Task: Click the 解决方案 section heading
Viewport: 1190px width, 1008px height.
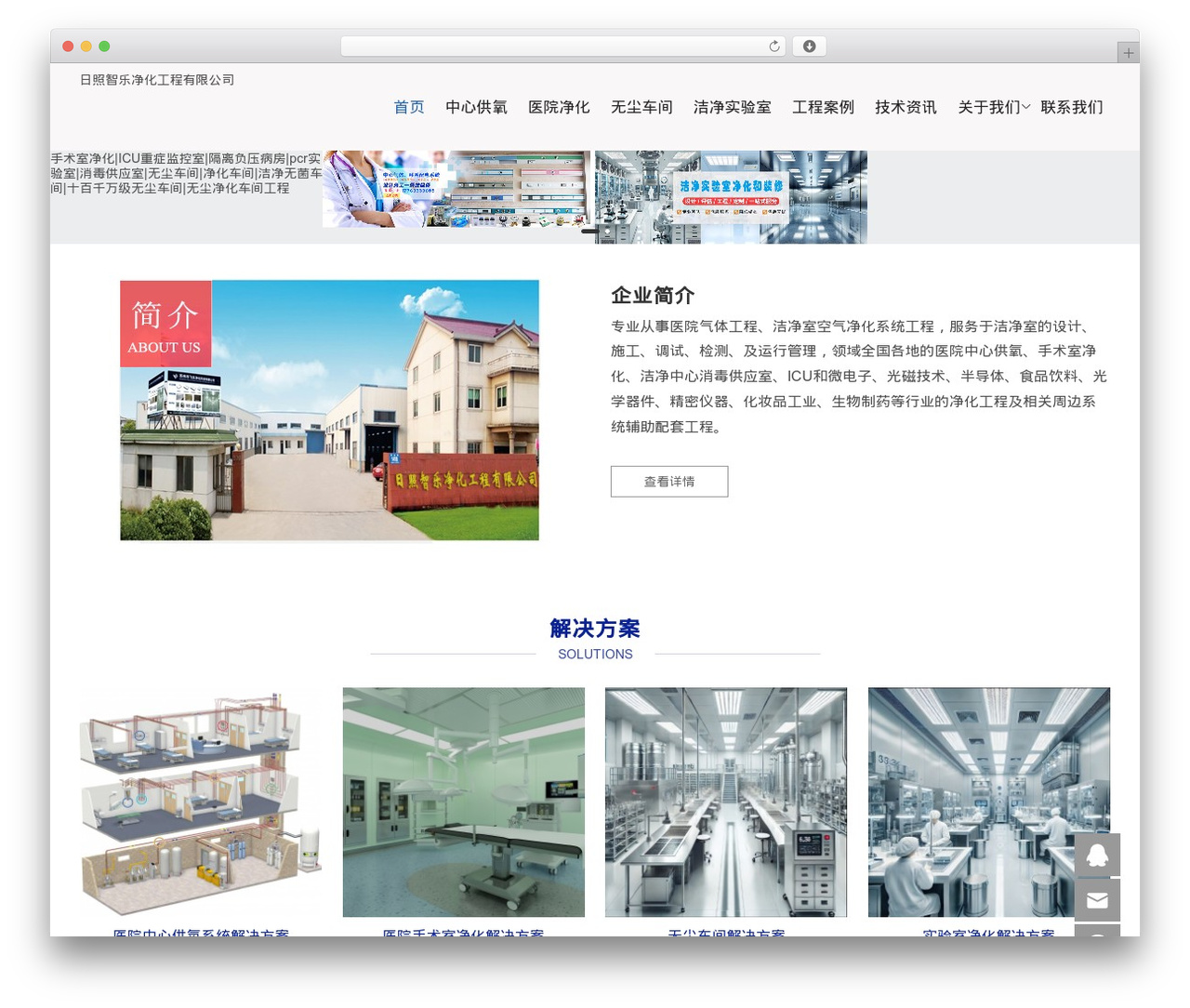Action: click(x=595, y=629)
